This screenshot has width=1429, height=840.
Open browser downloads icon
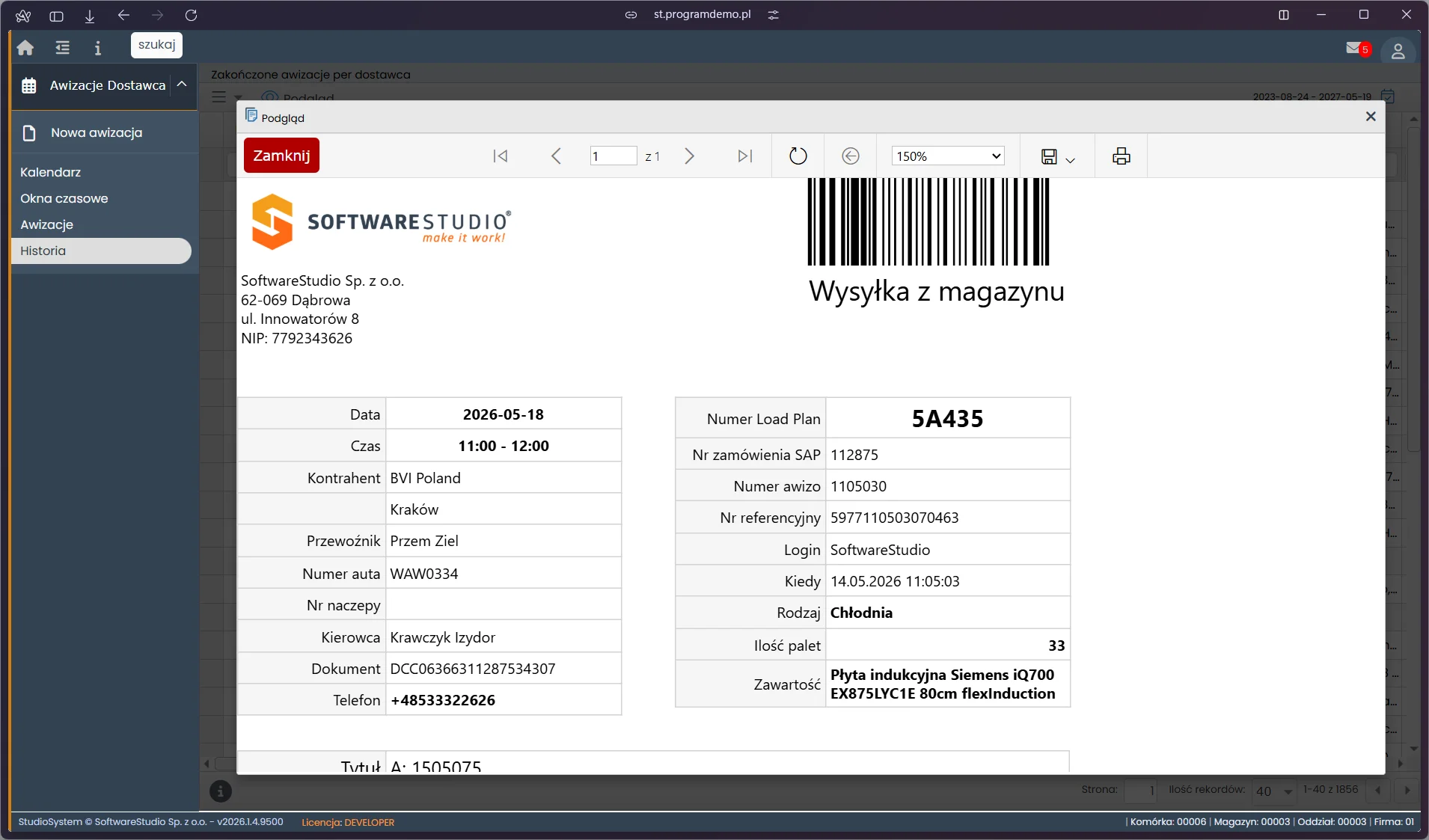coord(90,15)
